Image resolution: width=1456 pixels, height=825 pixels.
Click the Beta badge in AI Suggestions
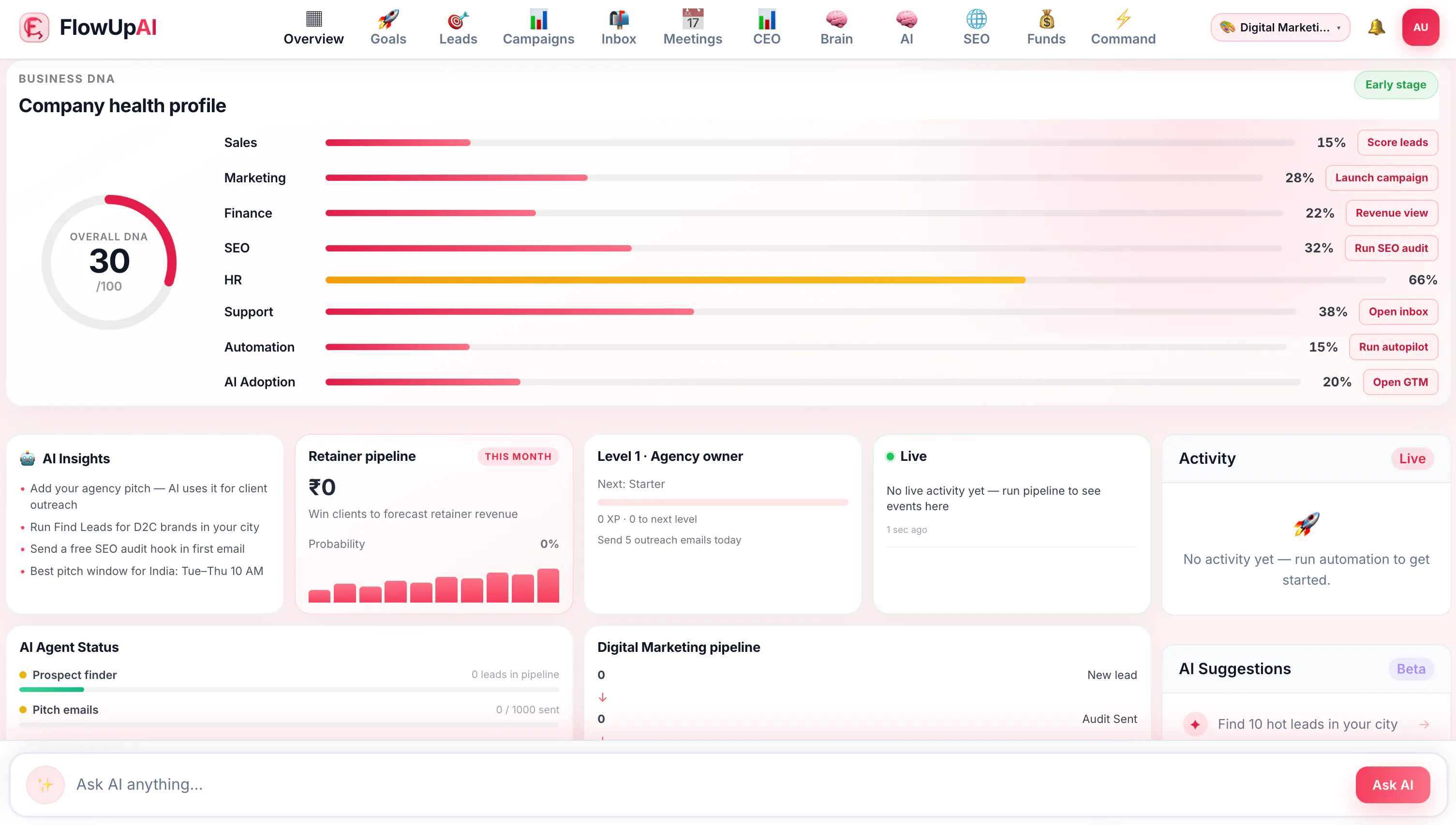(x=1411, y=669)
